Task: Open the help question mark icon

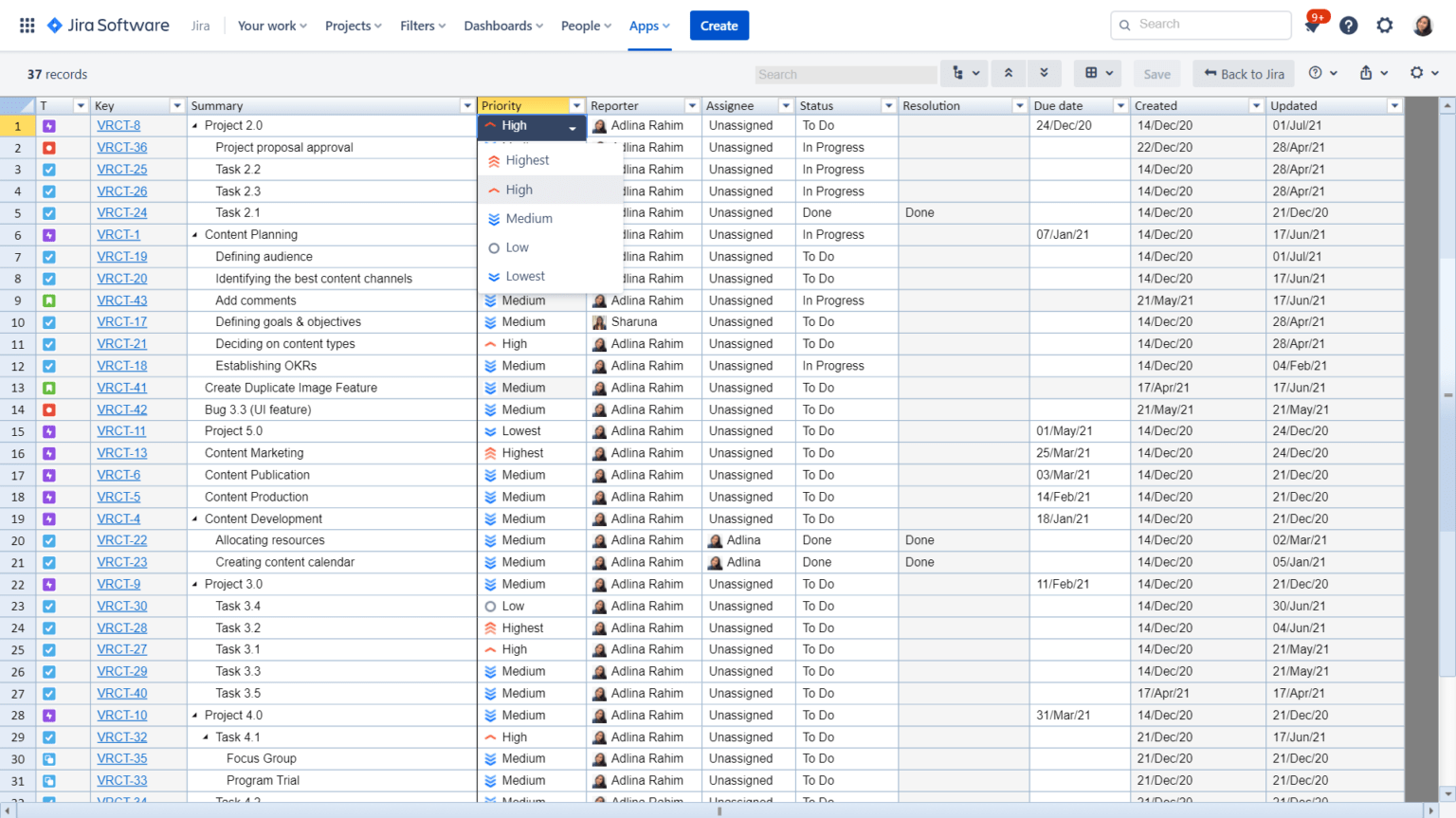Action: 1348,26
